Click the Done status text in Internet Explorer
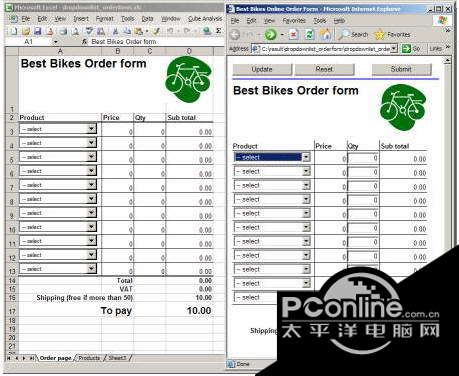The height and width of the screenshot is (376, 459). tap(243, 364)
